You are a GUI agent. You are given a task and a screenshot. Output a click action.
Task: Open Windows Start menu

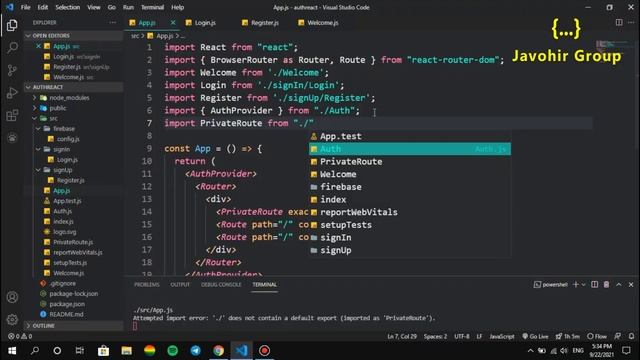(x=12, y=351)
